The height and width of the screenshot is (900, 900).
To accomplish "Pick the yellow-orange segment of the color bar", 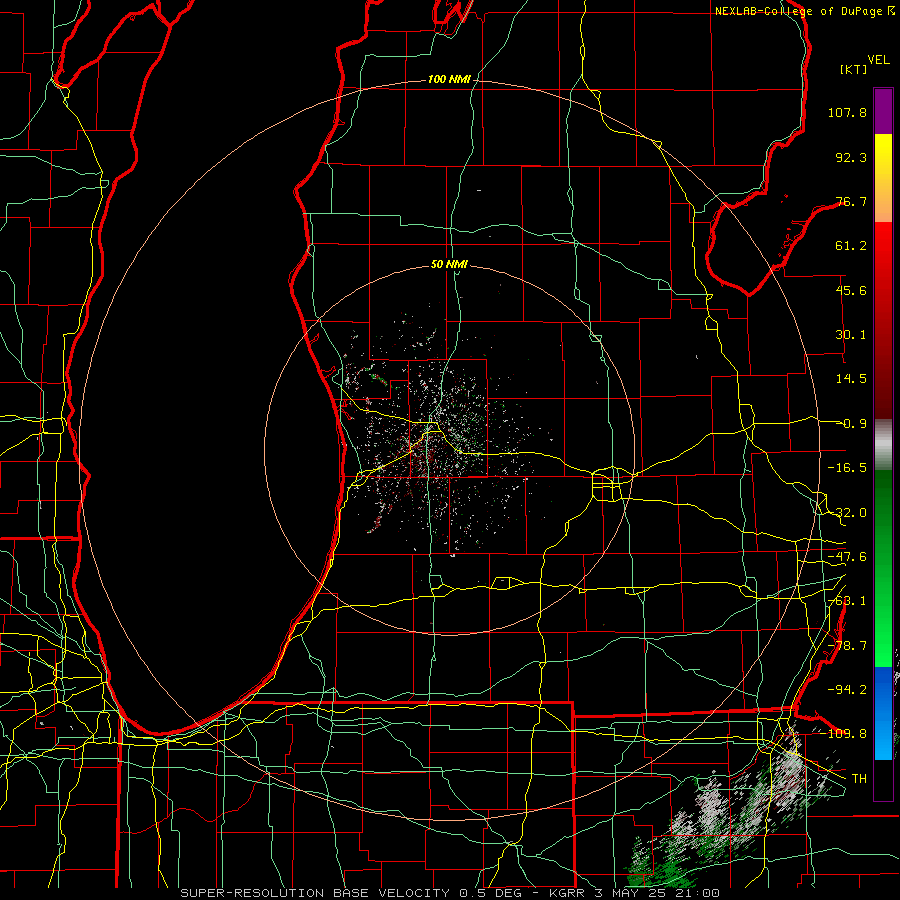I will click(x=883, y=178).
